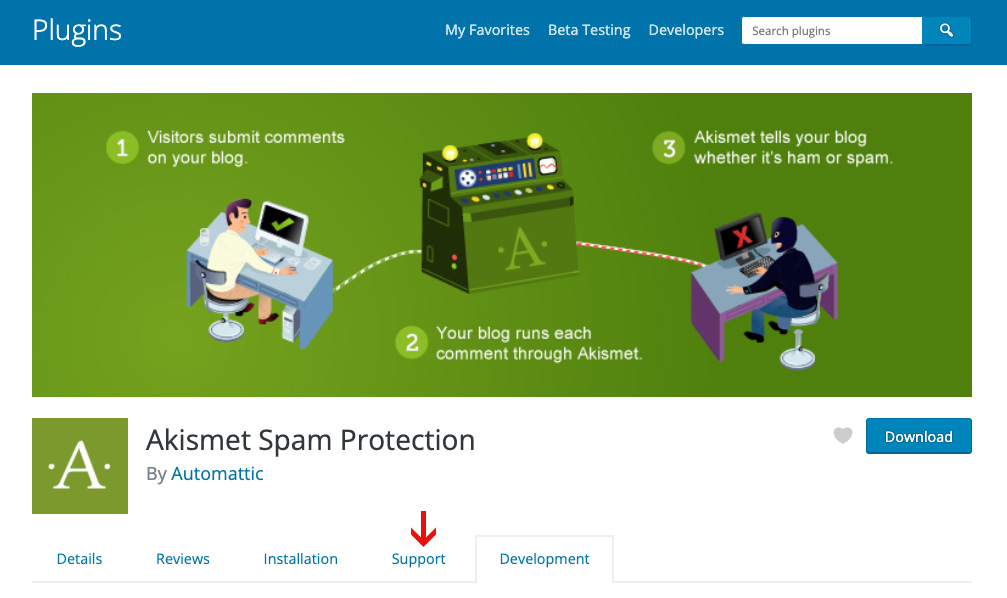
Task: Switch to the Reviews tab
Action: click(x=182, y=559)
